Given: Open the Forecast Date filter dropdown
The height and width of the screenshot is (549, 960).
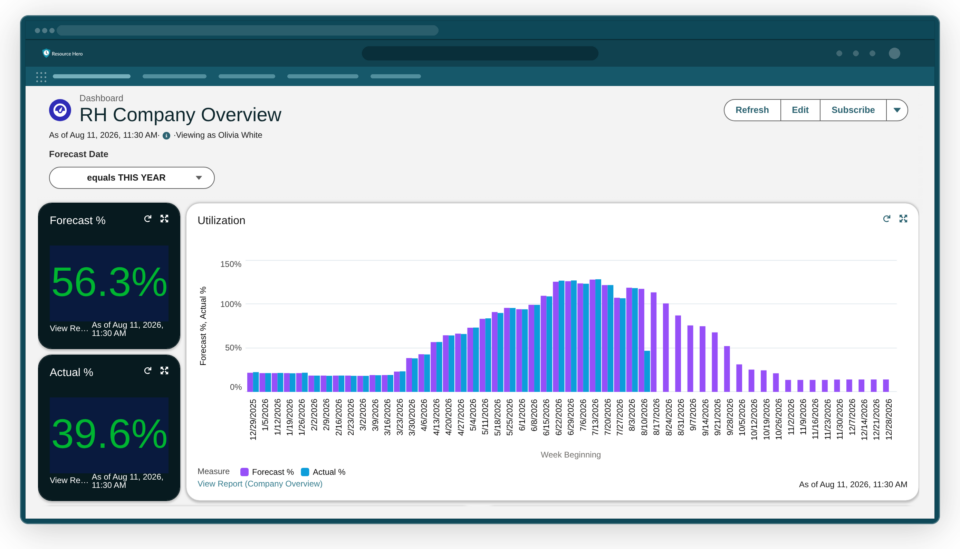Looking at the screenshot, I should coord(132,177).
